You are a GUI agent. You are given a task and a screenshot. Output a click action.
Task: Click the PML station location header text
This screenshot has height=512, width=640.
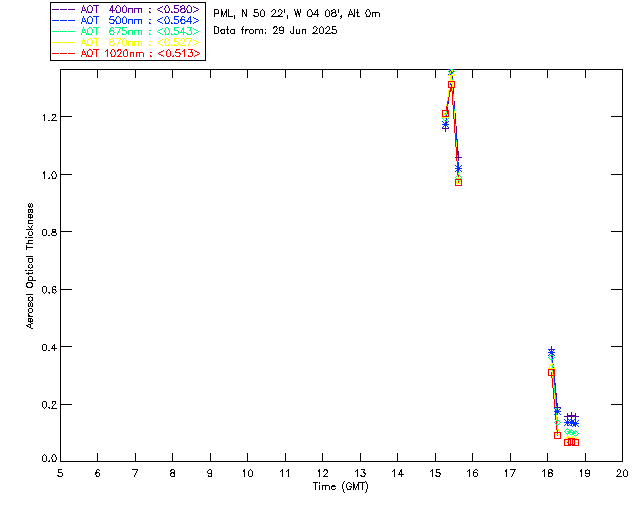point(297,14)
